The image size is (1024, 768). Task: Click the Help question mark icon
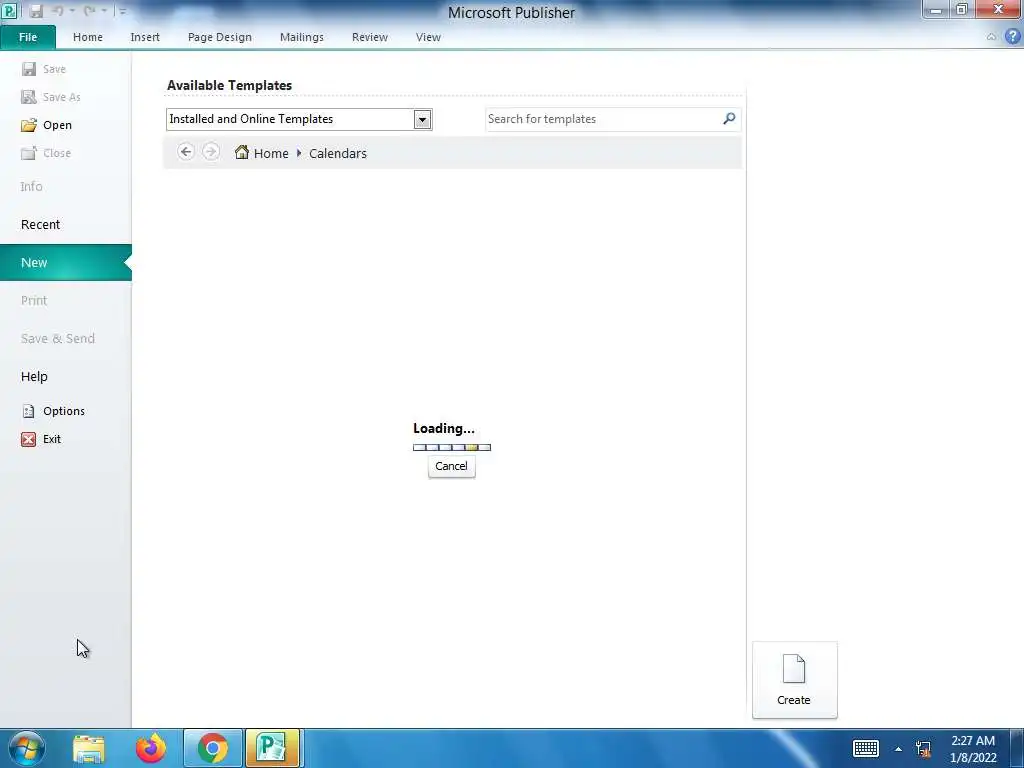pos(1012,37)
